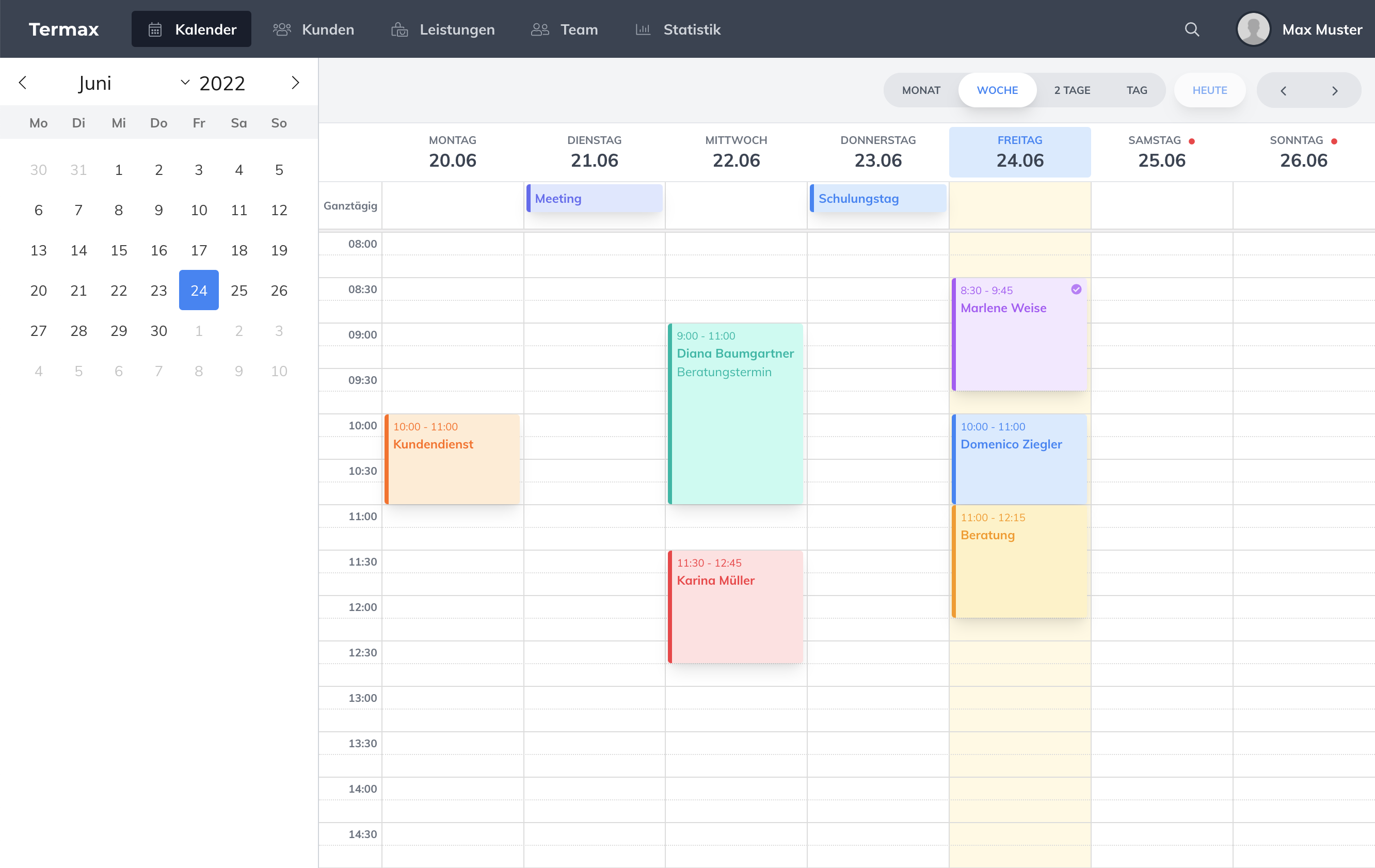Open the Meeting all-day event
Screen dimensions: 1375x868
(594, 198)
